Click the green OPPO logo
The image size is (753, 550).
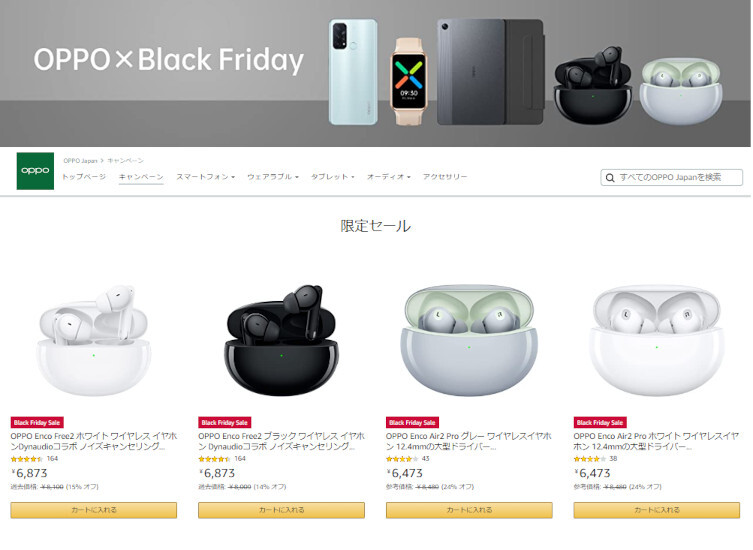pos(35,171)
